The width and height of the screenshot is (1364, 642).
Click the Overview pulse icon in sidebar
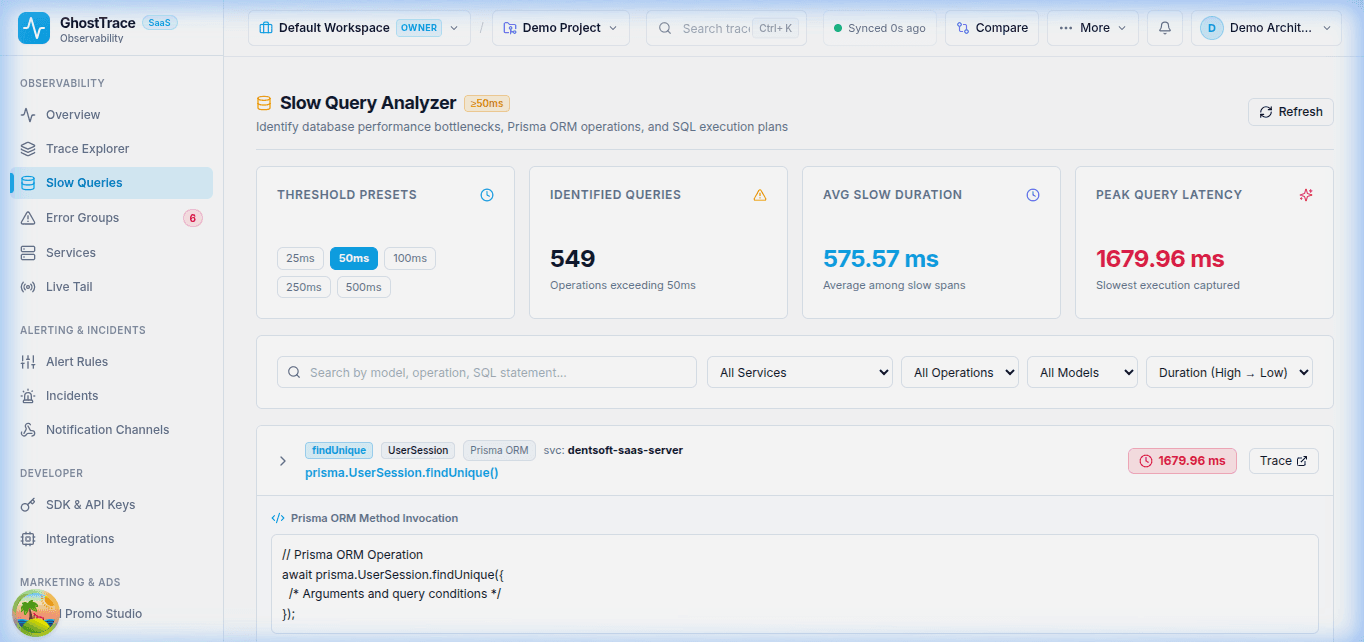pyautogui.click(x=28, y=115)
